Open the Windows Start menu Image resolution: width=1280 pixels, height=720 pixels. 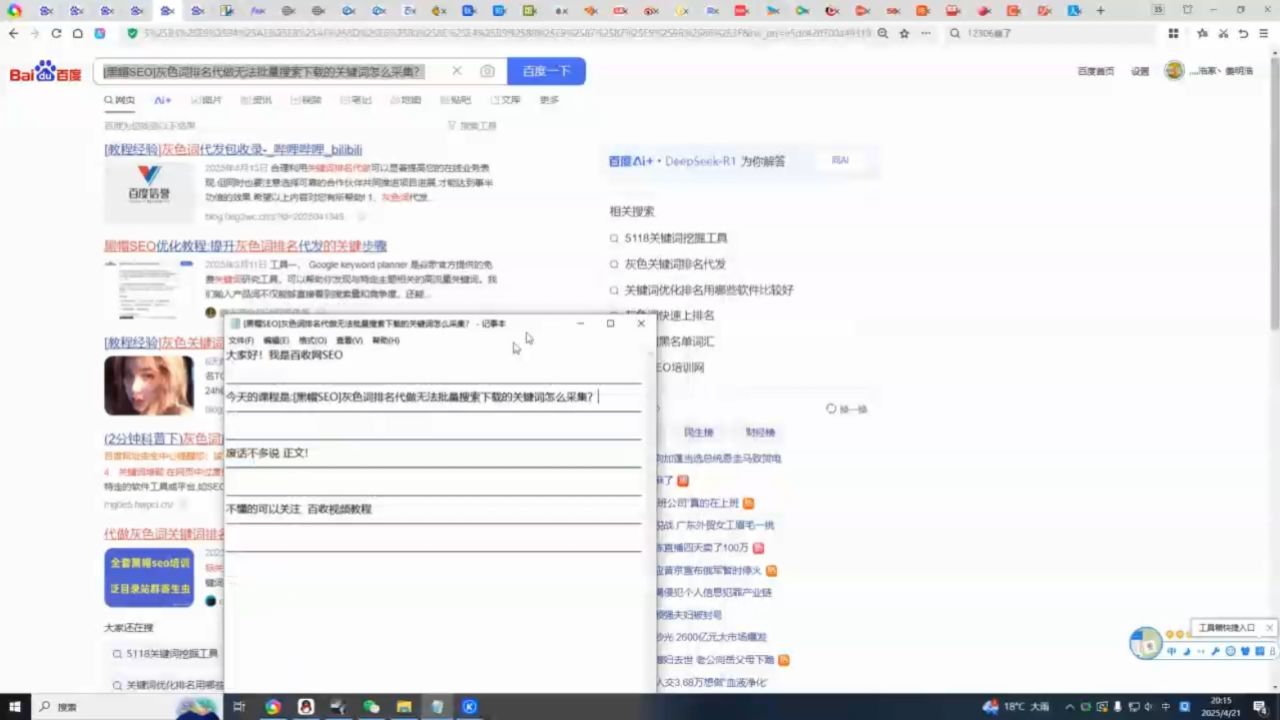[x=14, y=707]
